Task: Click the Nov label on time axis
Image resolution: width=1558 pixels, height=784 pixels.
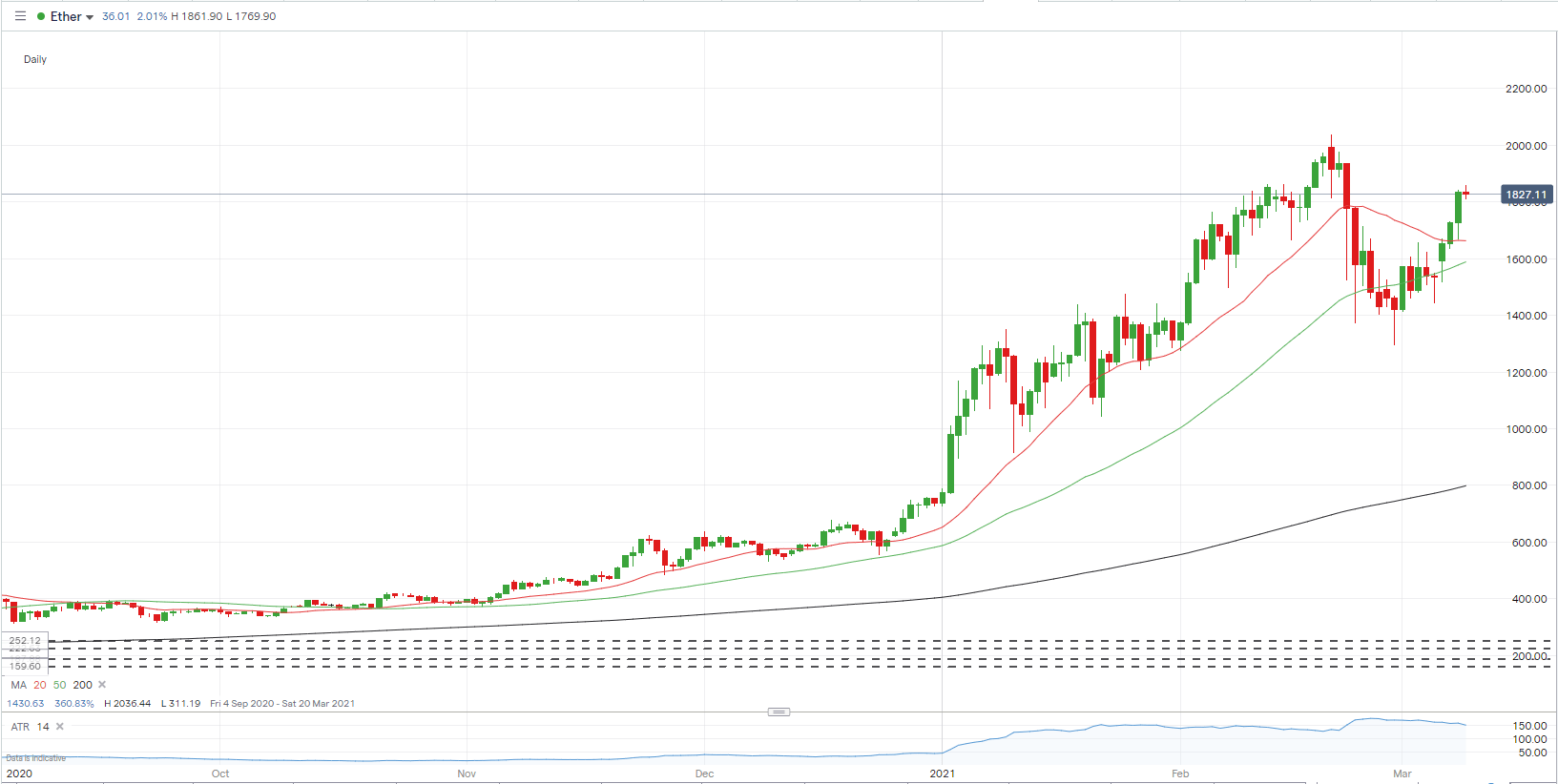Action: coord(467,774)
